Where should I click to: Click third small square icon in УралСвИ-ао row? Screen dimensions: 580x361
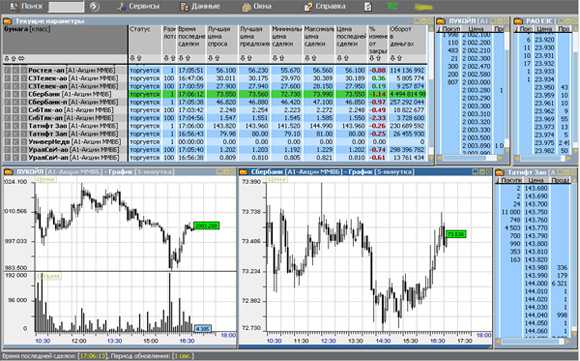(x=24, y=150)
